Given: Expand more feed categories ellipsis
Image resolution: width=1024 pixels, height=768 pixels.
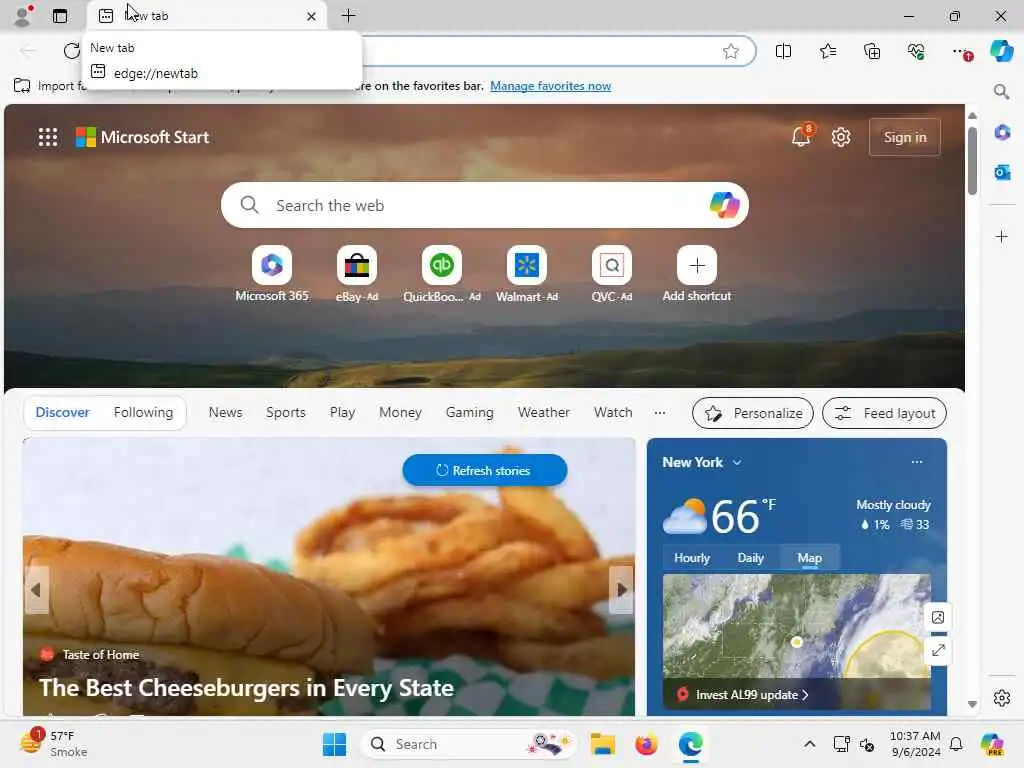Looking at the screenshot, I should pos(660,413).
